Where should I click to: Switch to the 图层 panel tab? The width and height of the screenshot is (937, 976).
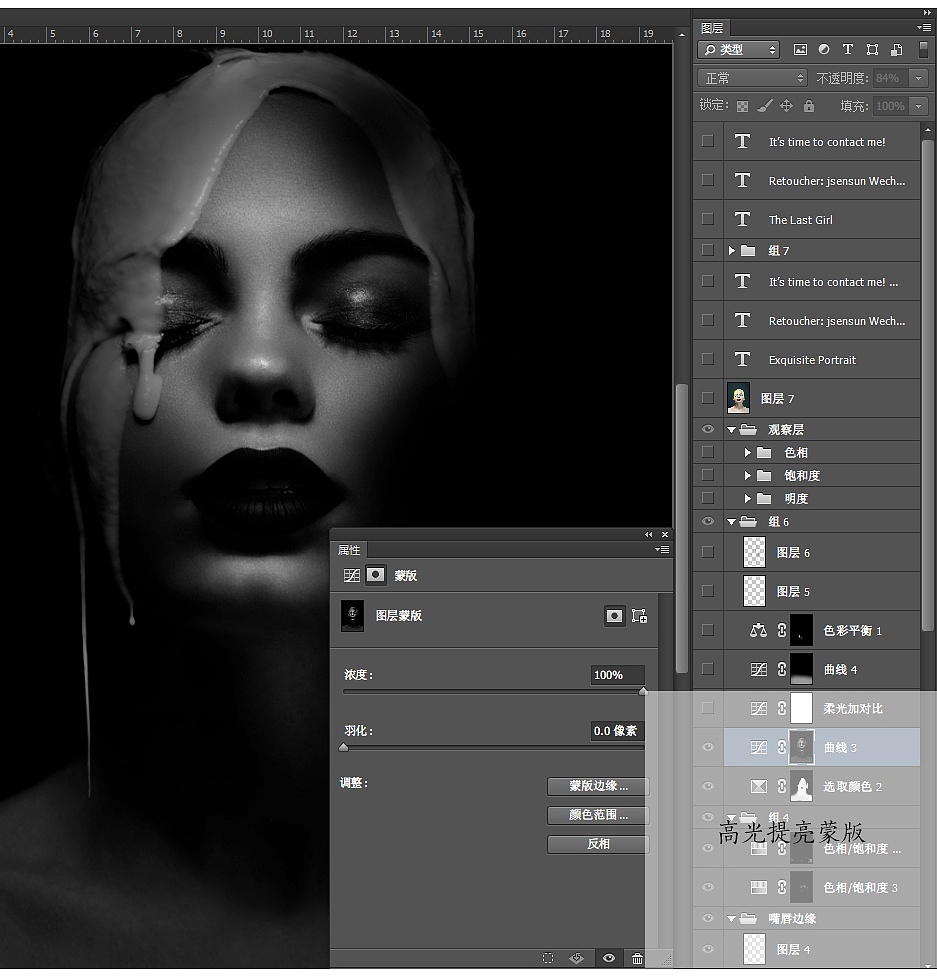coord(712,28)
